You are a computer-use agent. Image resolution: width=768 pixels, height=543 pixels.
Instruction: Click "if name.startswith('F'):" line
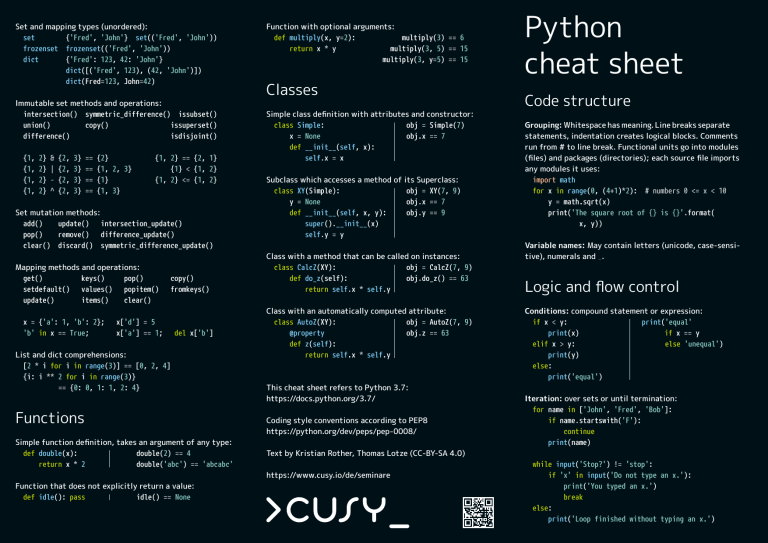coord(594,421)
